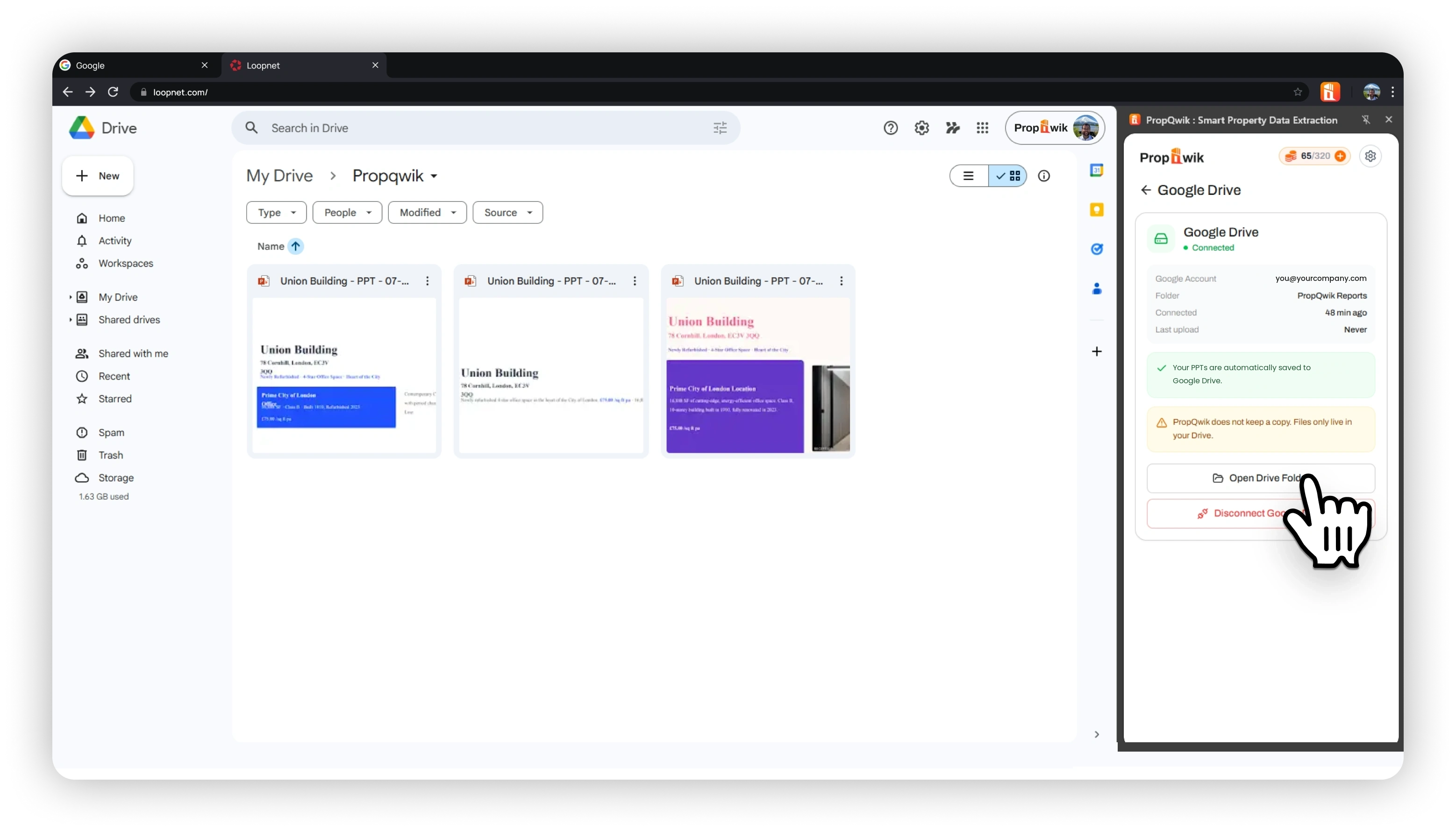The image size is (1456, 832).
Task: Click the Search in Drive field
Action: (x=485, y=128)
